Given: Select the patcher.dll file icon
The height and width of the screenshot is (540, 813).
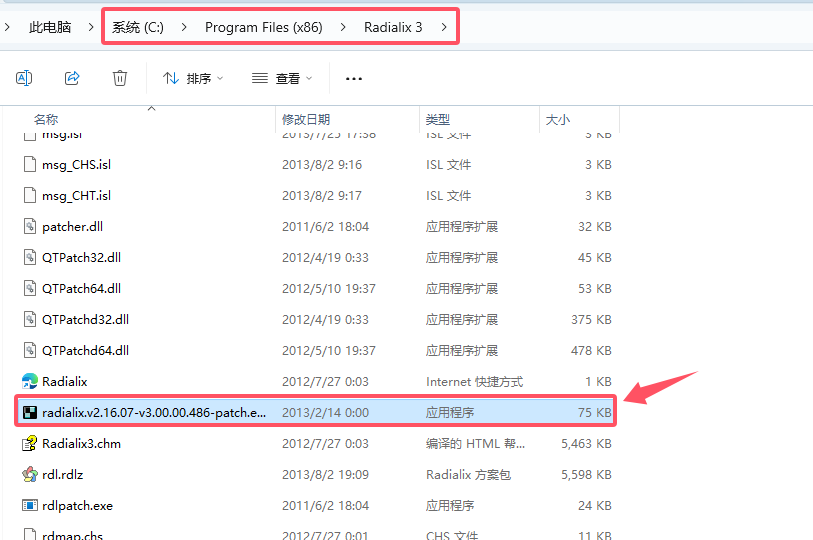Looking at the screenshot, I should click(30, 227).
